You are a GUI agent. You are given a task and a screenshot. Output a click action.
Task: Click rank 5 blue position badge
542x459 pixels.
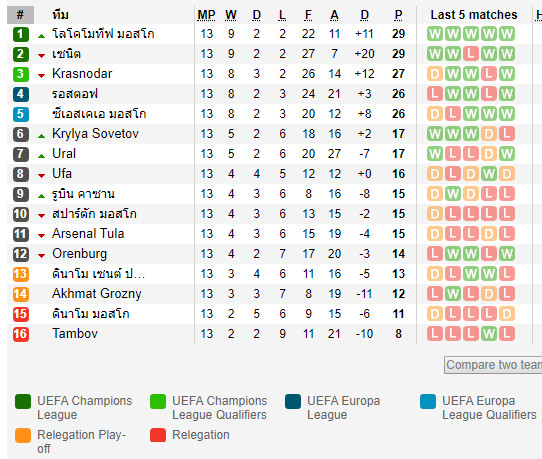[x=20, y=114]
